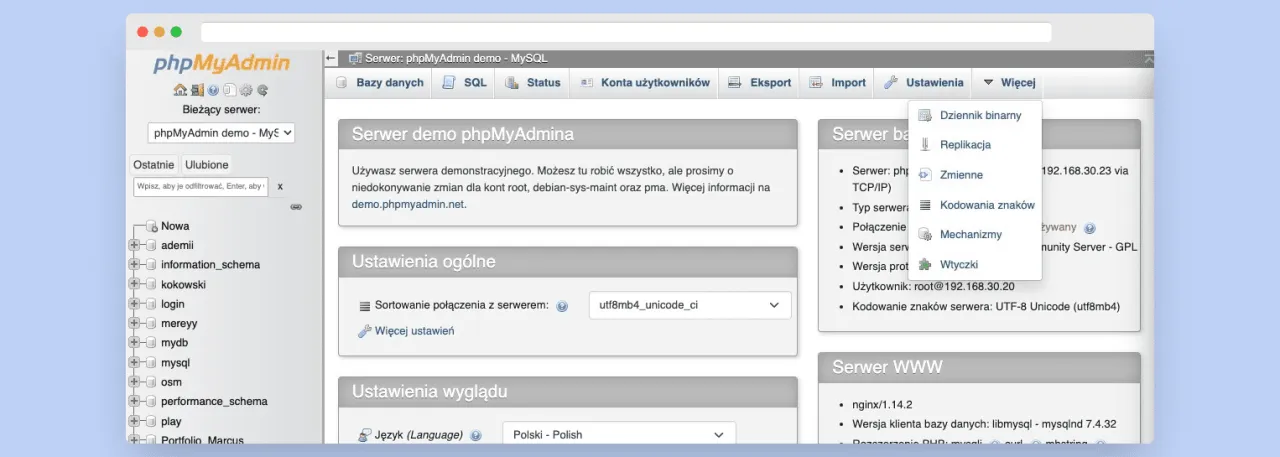Expand the information_schema database node
Image resolution: width=1280 pixels, height=457 pixels.
(134, 265)
